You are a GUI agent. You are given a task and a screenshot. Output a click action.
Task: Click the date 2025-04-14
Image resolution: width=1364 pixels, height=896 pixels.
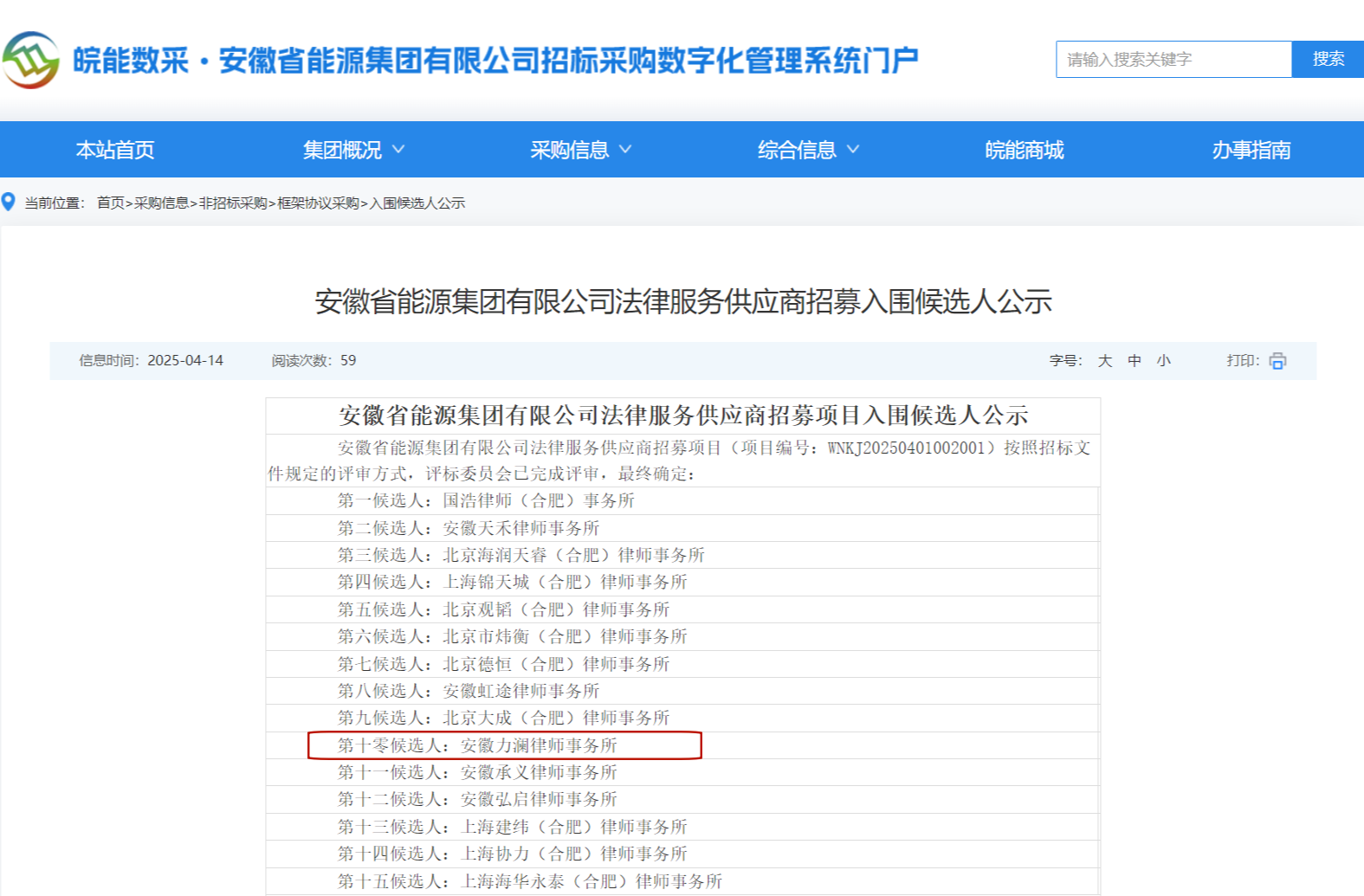[x=185, y=360]
